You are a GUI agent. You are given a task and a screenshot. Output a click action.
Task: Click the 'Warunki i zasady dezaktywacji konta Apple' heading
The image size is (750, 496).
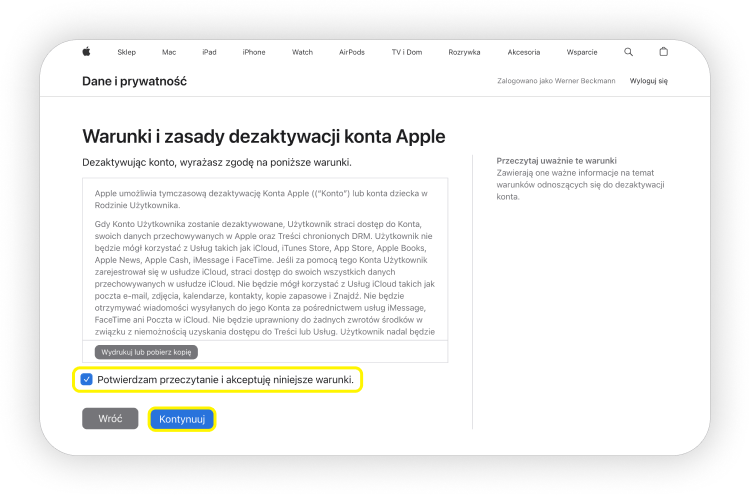click(x=264, y=136)
